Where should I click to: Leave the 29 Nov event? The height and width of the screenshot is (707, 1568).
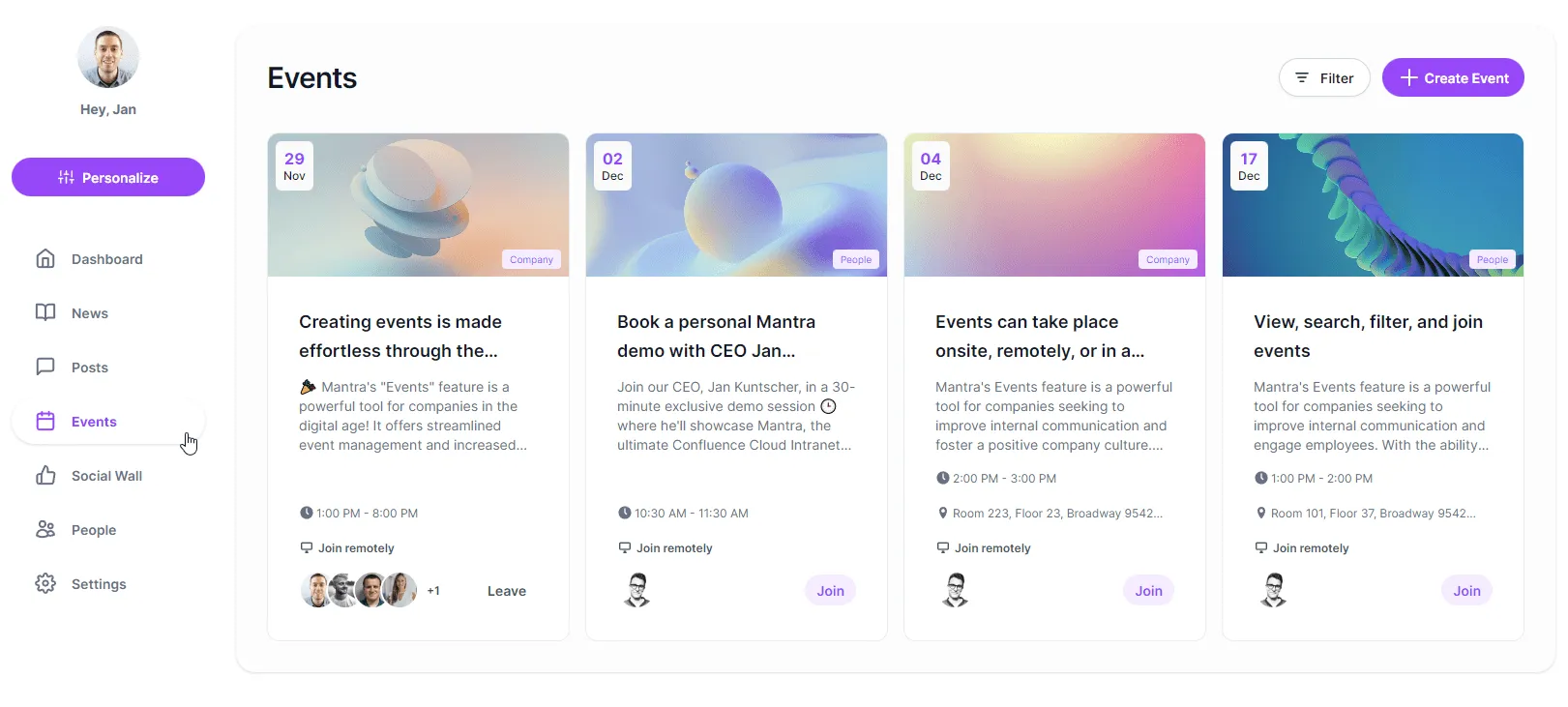point(506,591)
